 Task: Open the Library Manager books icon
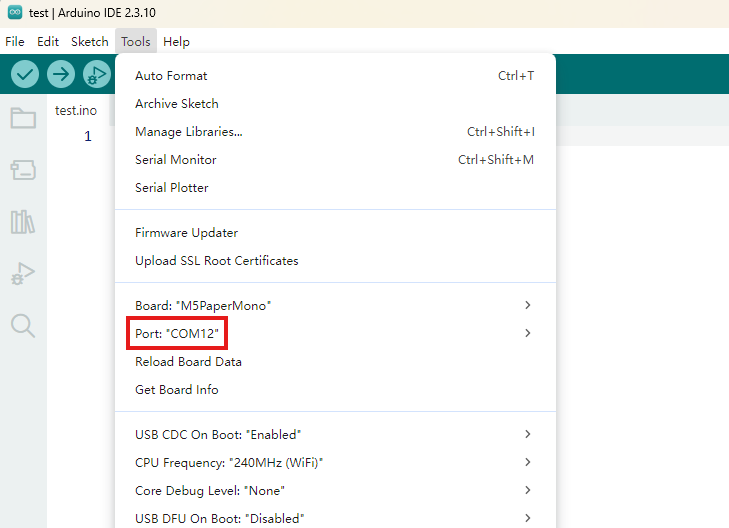click(23, 222)
